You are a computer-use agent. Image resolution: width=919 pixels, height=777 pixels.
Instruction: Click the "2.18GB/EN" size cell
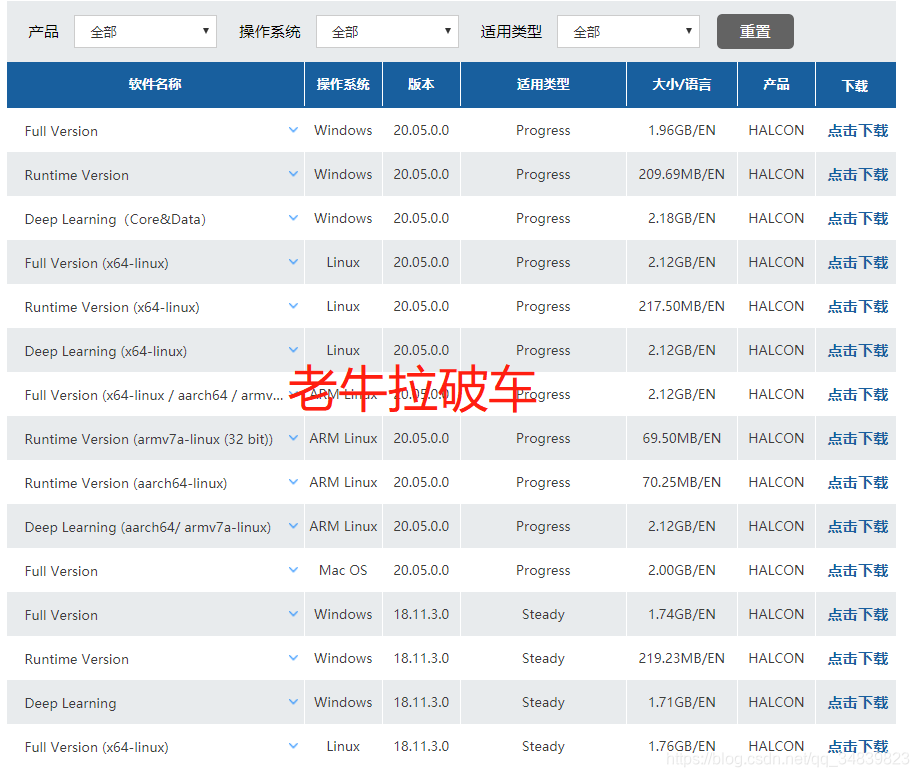click(682, 218)
